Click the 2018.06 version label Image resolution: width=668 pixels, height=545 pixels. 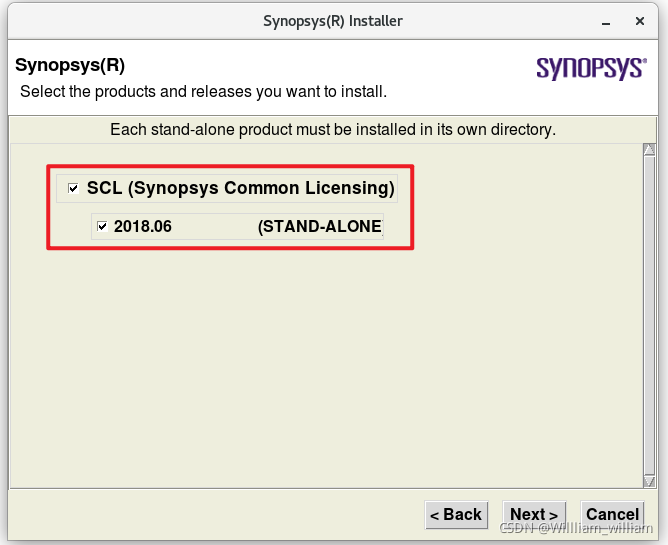coord(143,227)
